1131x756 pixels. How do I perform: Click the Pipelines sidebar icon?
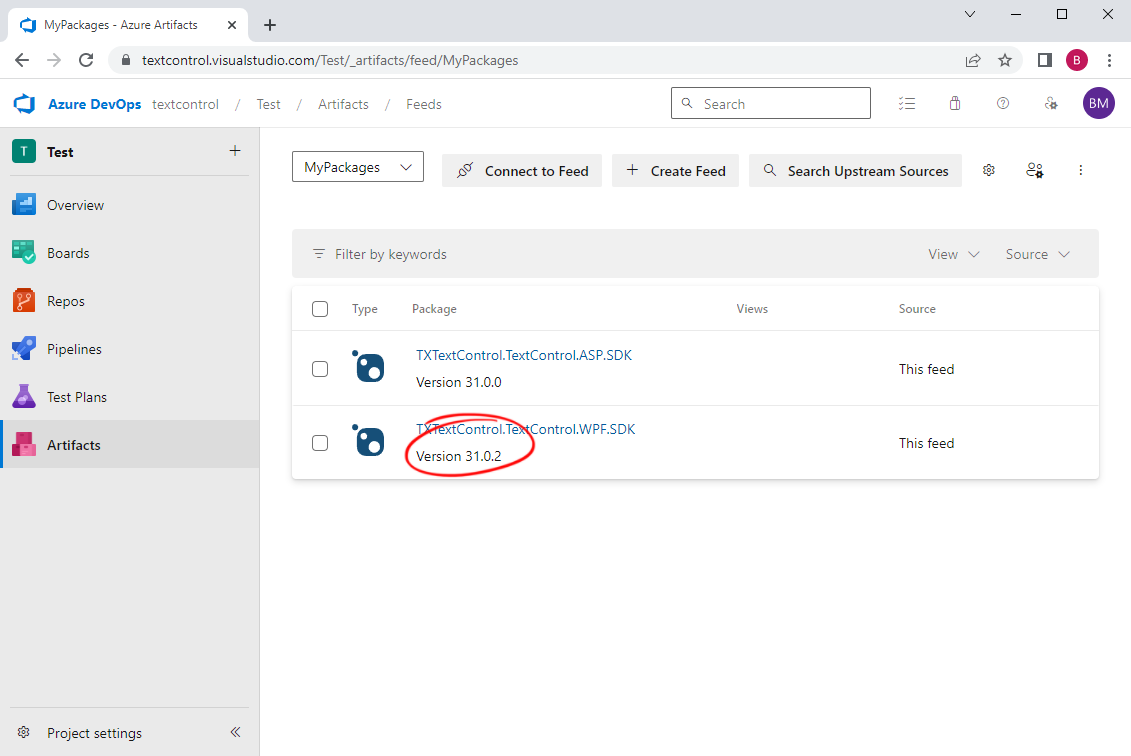[x=24, y=348]
